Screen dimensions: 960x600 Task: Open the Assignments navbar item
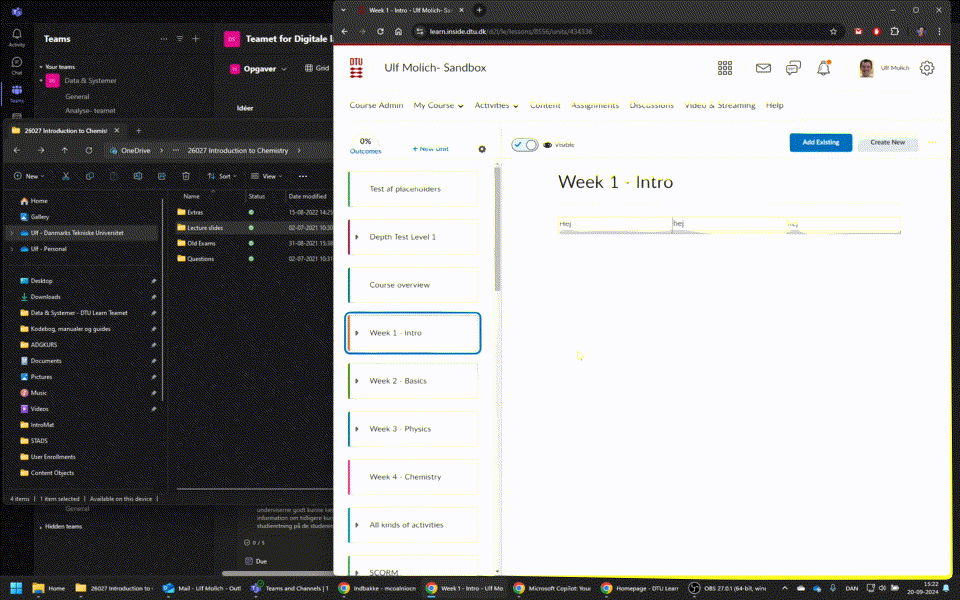595,105
